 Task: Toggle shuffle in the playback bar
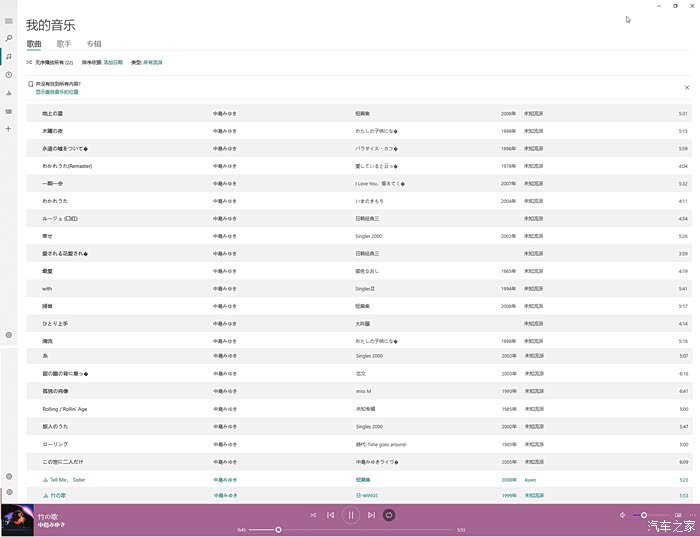point(313,515)
